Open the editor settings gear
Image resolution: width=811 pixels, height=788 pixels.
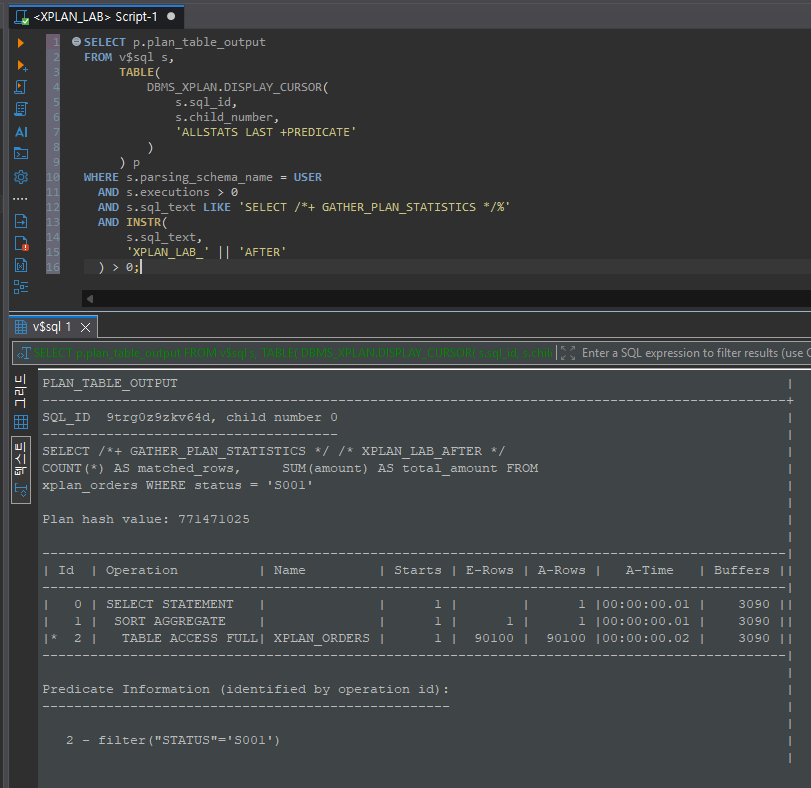pyautogui.click(x=21, y=177)
